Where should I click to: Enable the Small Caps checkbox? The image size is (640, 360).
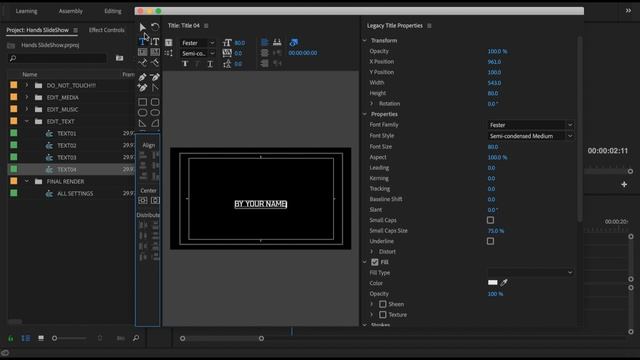pyautogui.click(x=491, y=220)
